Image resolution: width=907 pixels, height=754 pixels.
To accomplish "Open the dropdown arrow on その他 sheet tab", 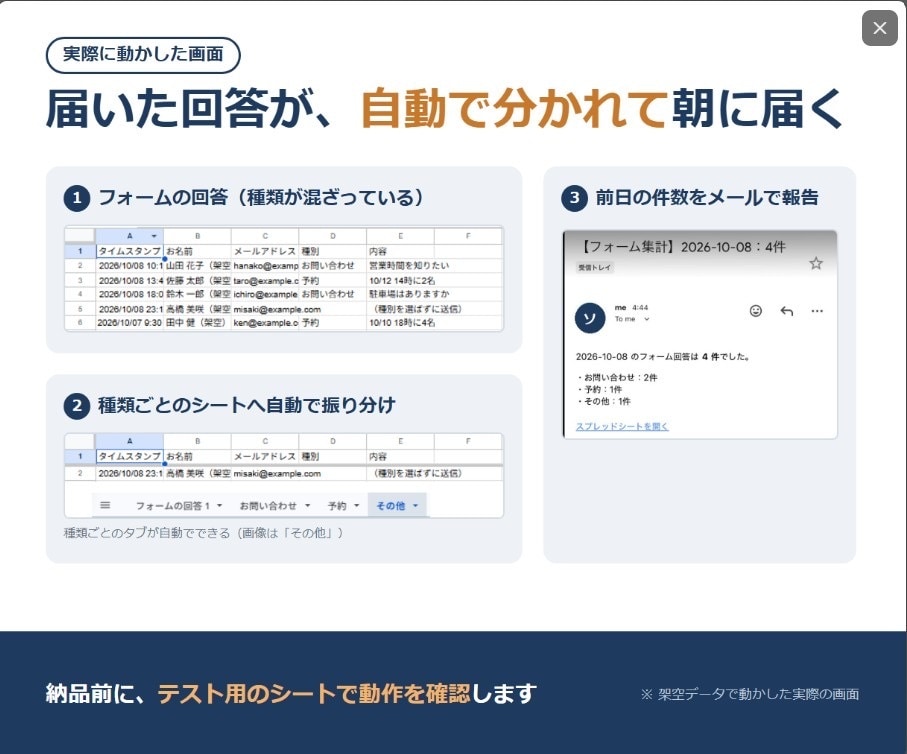I will [x=415, y=506].
